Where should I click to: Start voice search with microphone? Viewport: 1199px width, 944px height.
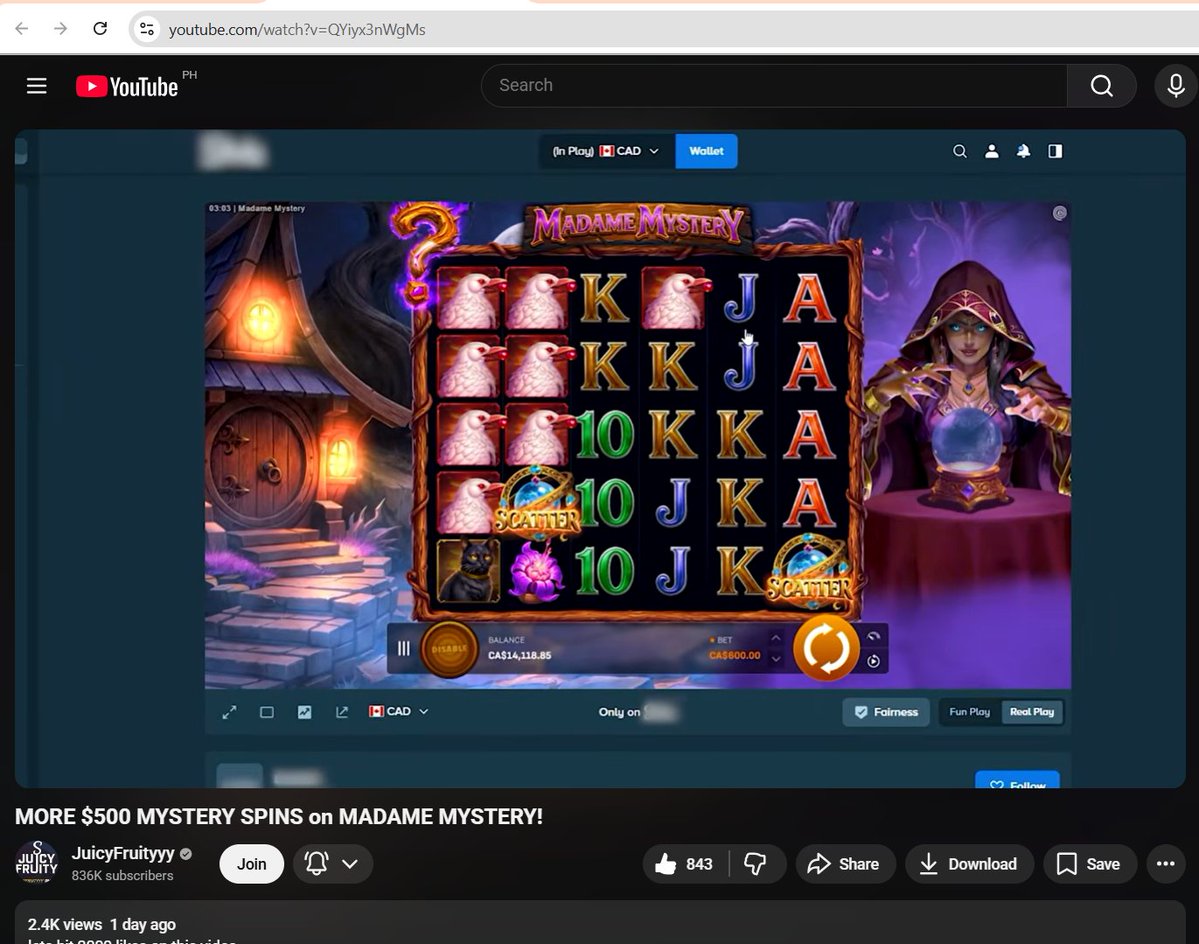1176,86
